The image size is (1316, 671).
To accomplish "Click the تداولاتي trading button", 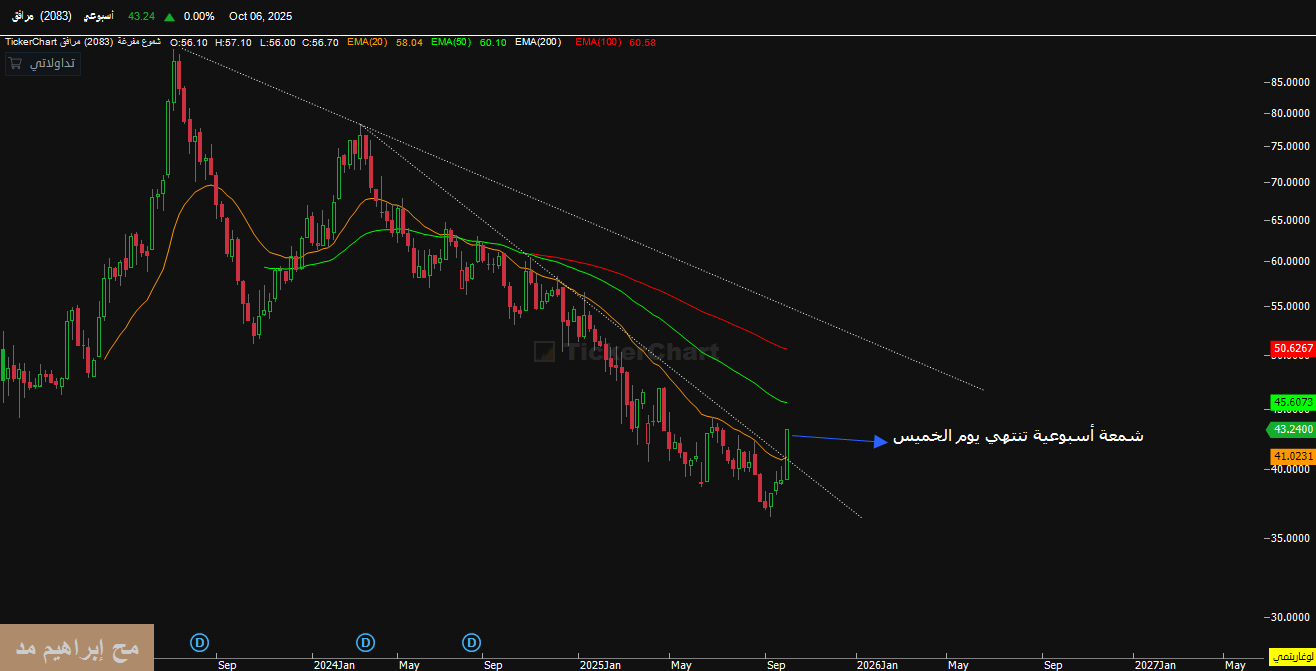I will pyautogui.click(x=54, y=63).
